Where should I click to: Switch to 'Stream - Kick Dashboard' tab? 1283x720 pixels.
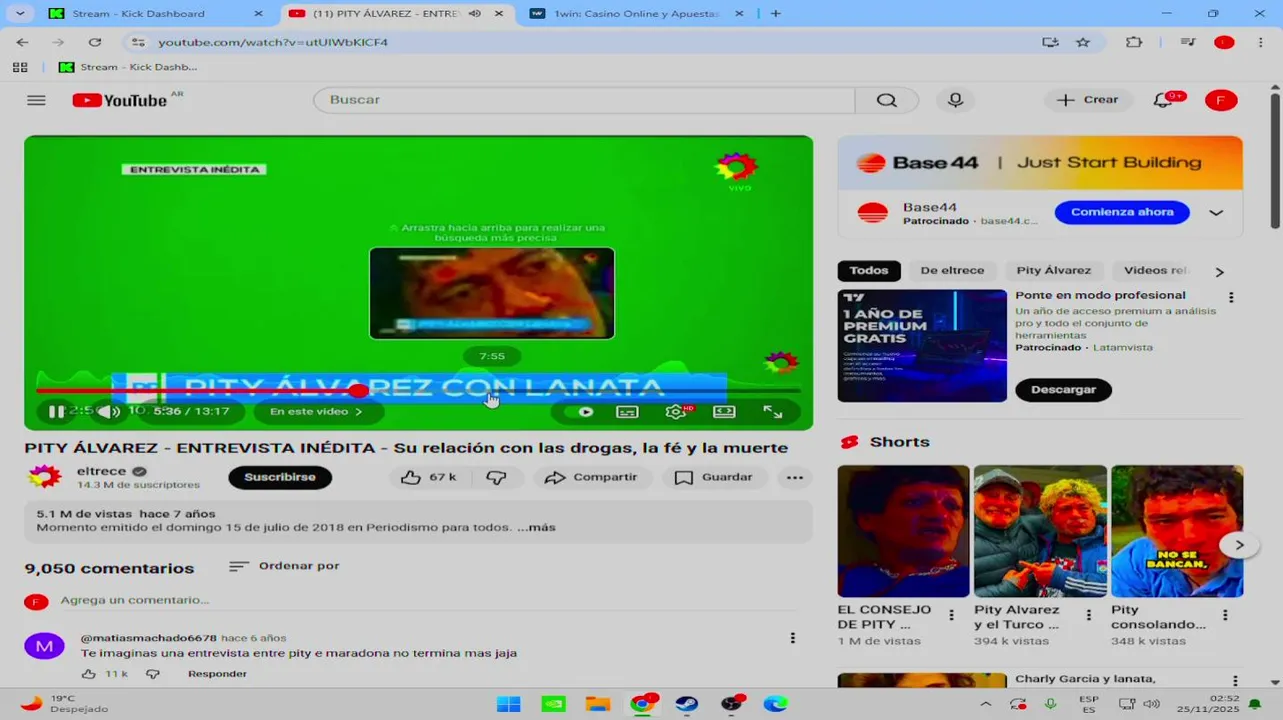tap(157, 14)
